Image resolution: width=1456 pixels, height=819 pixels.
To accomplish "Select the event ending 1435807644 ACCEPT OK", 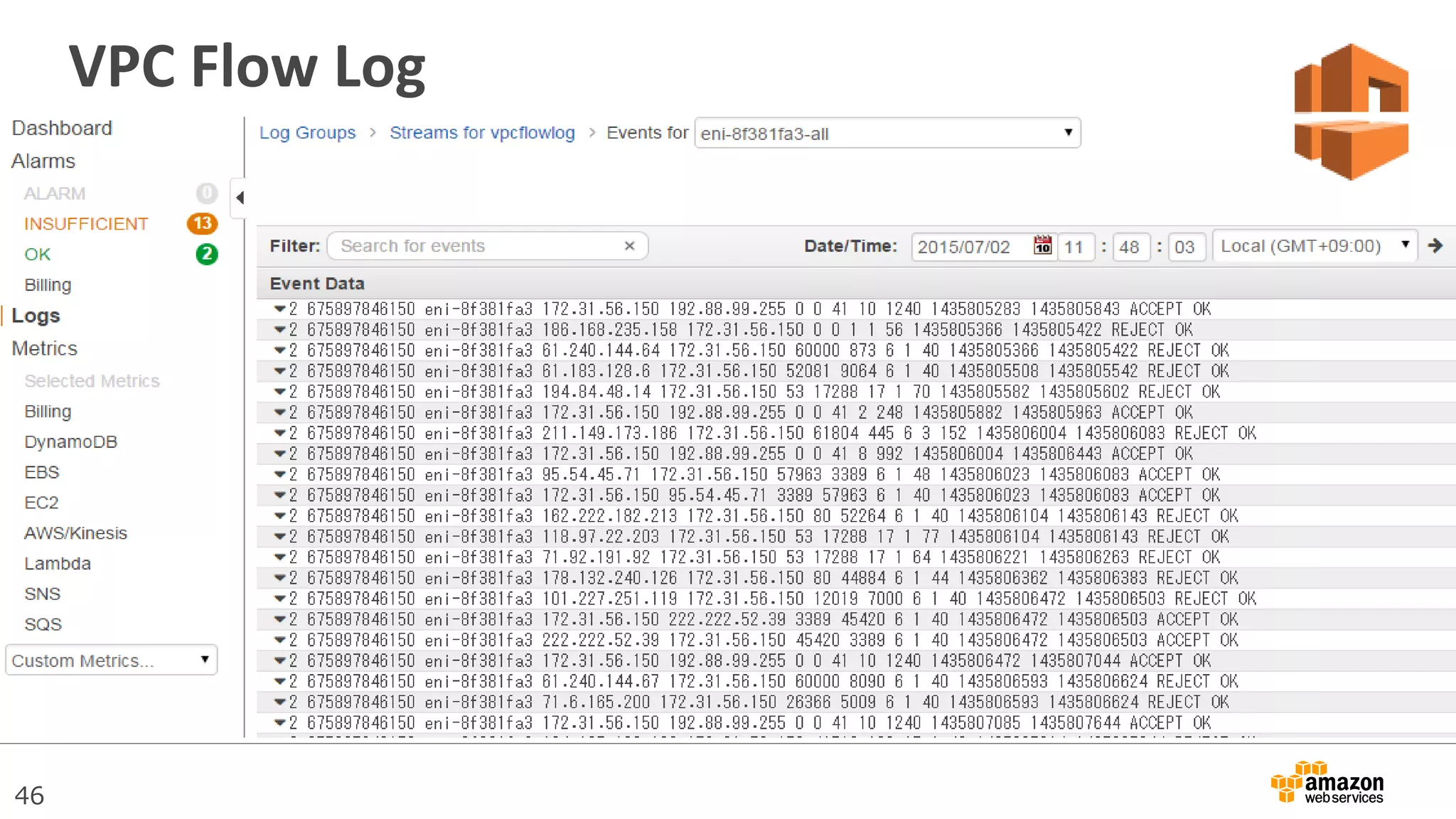I will click(x=856, y=722).
